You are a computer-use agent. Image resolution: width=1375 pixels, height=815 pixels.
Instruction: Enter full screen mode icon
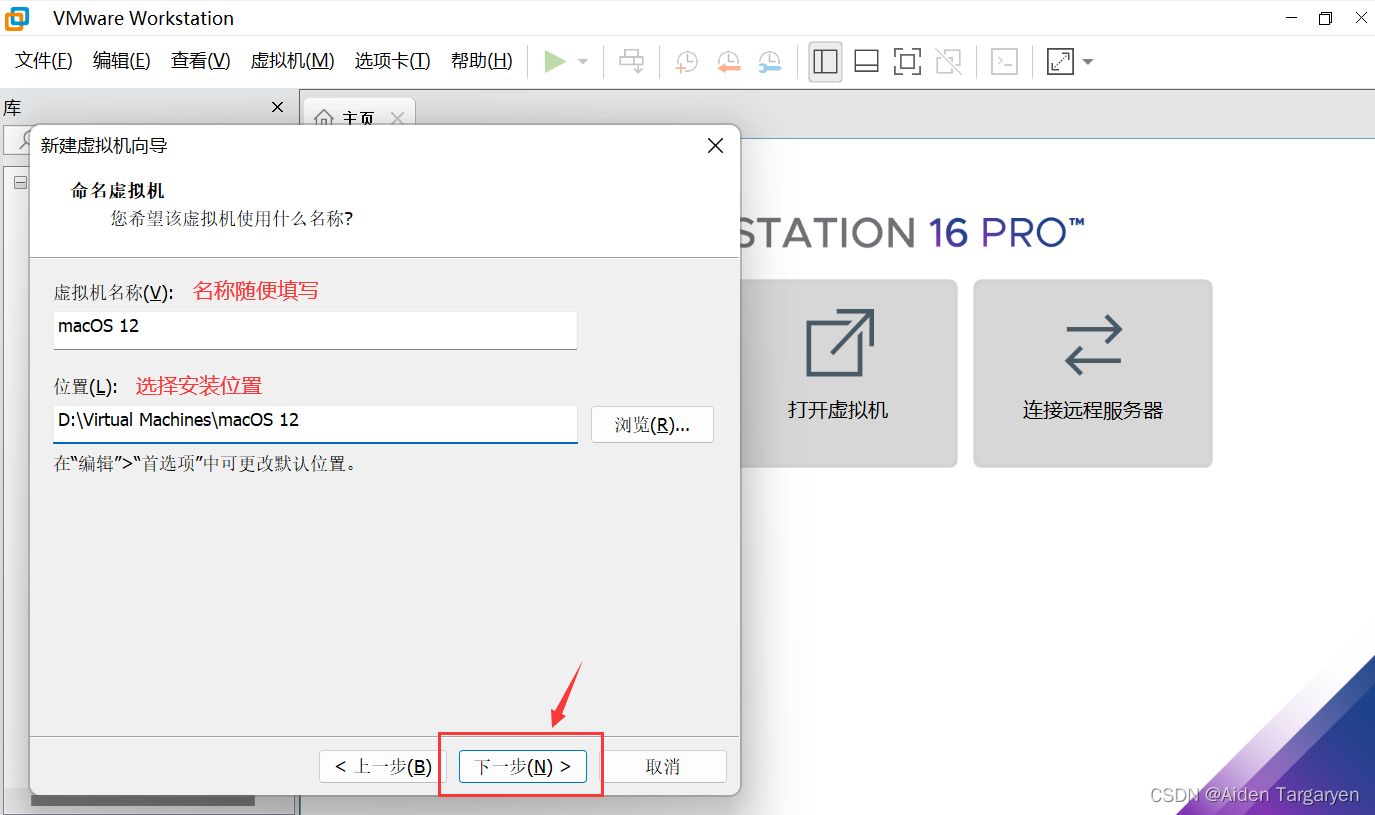(x=907, y=62)
